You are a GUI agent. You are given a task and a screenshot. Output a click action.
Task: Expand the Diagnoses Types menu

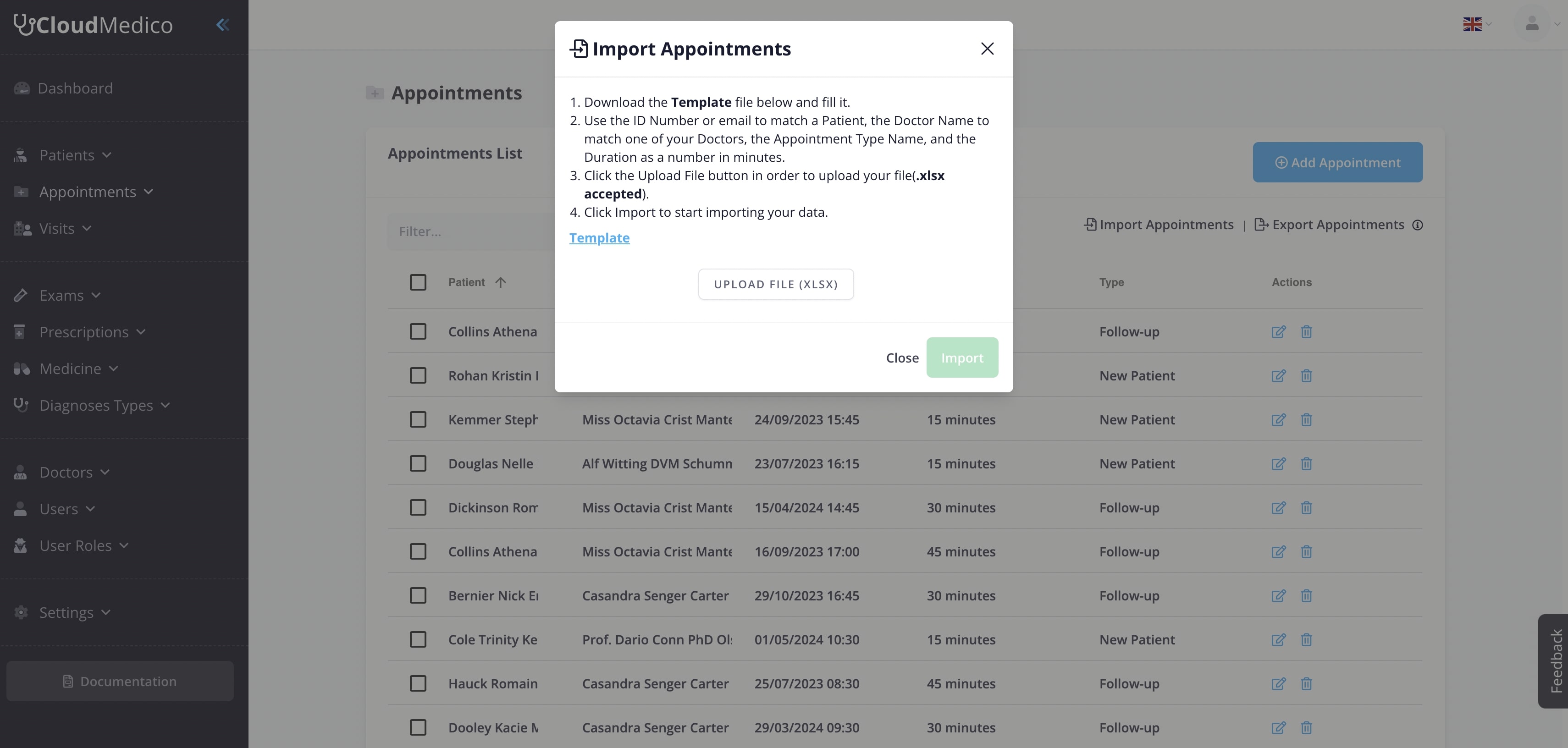click(92, 405)
